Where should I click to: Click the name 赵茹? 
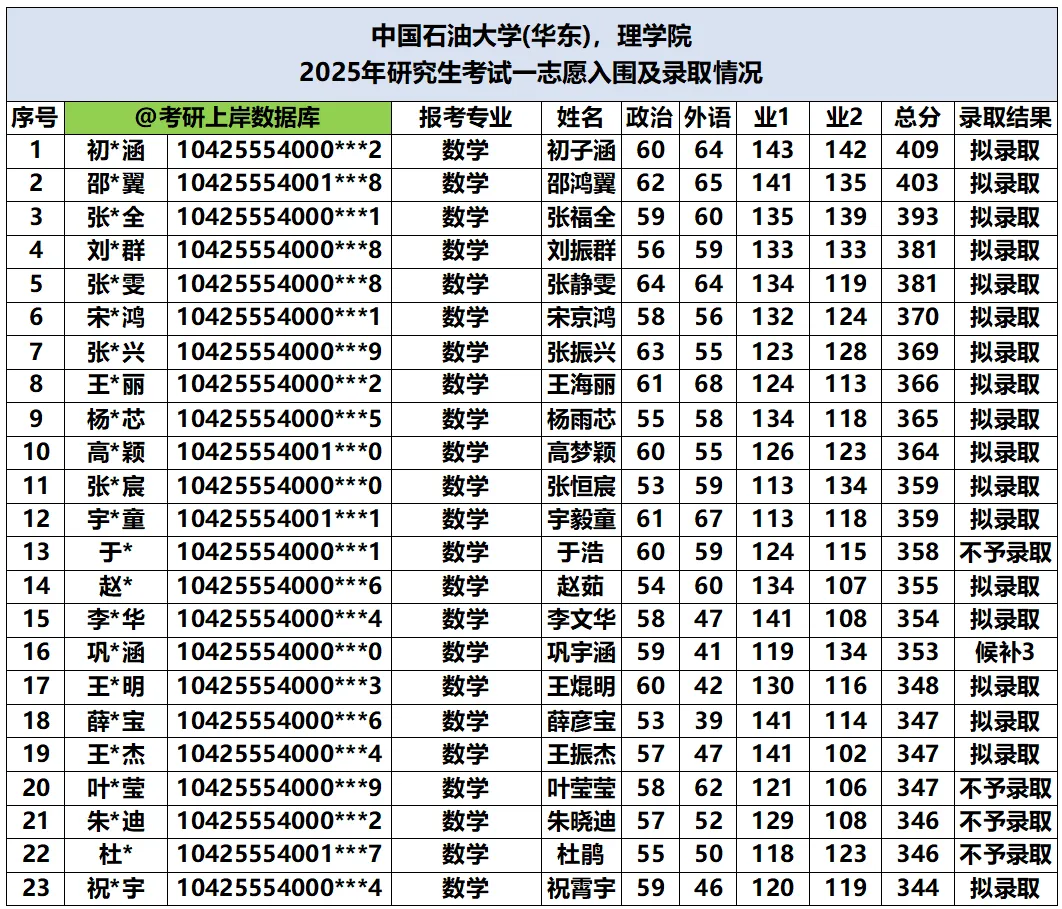(580, 587)
